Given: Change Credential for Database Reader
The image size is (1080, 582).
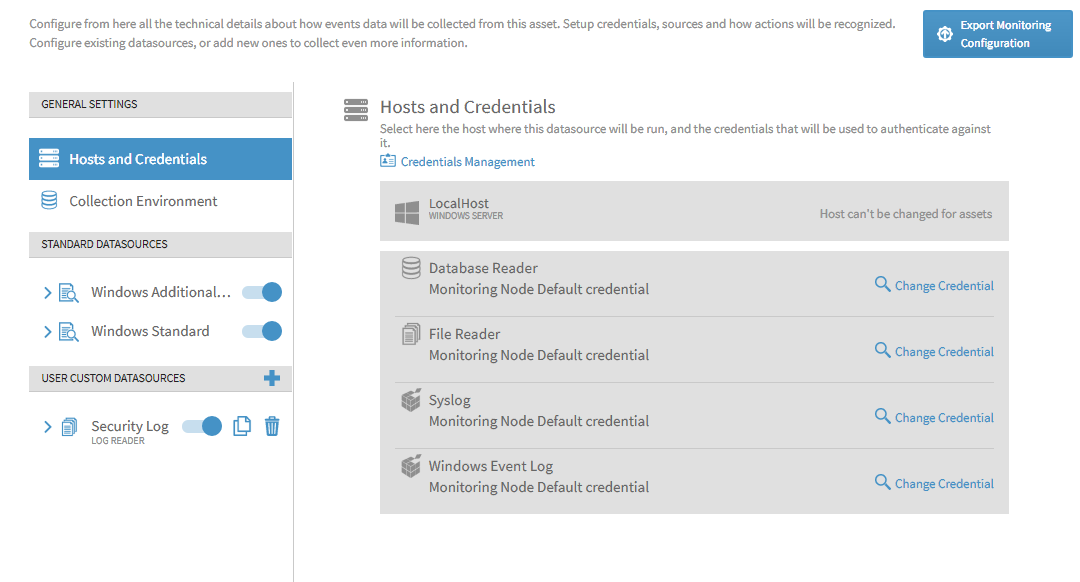Looking at the screenshot, I should pos(934,285).
